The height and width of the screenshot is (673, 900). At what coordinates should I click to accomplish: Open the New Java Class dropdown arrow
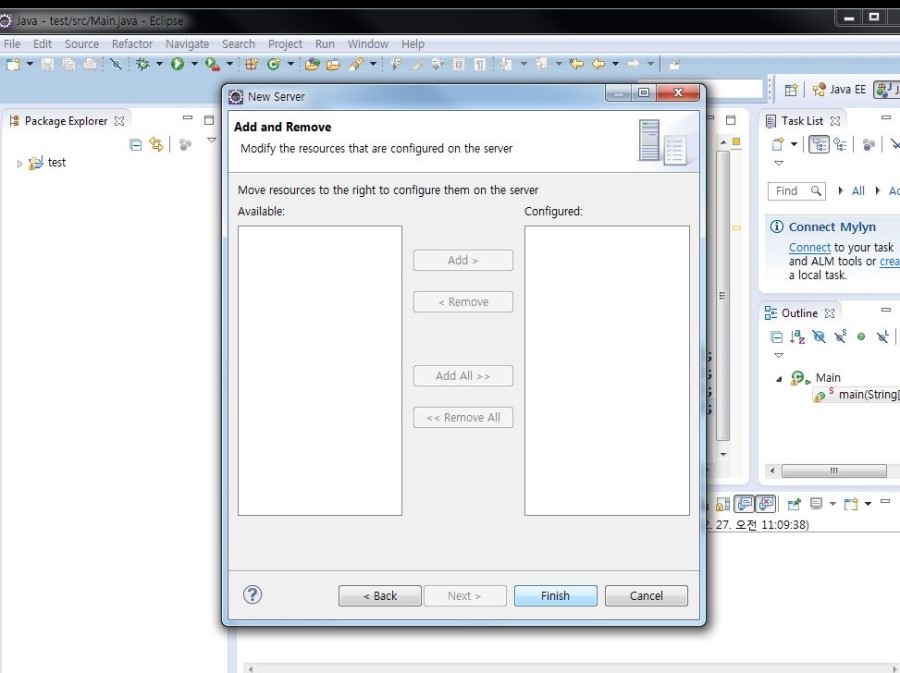290,64
